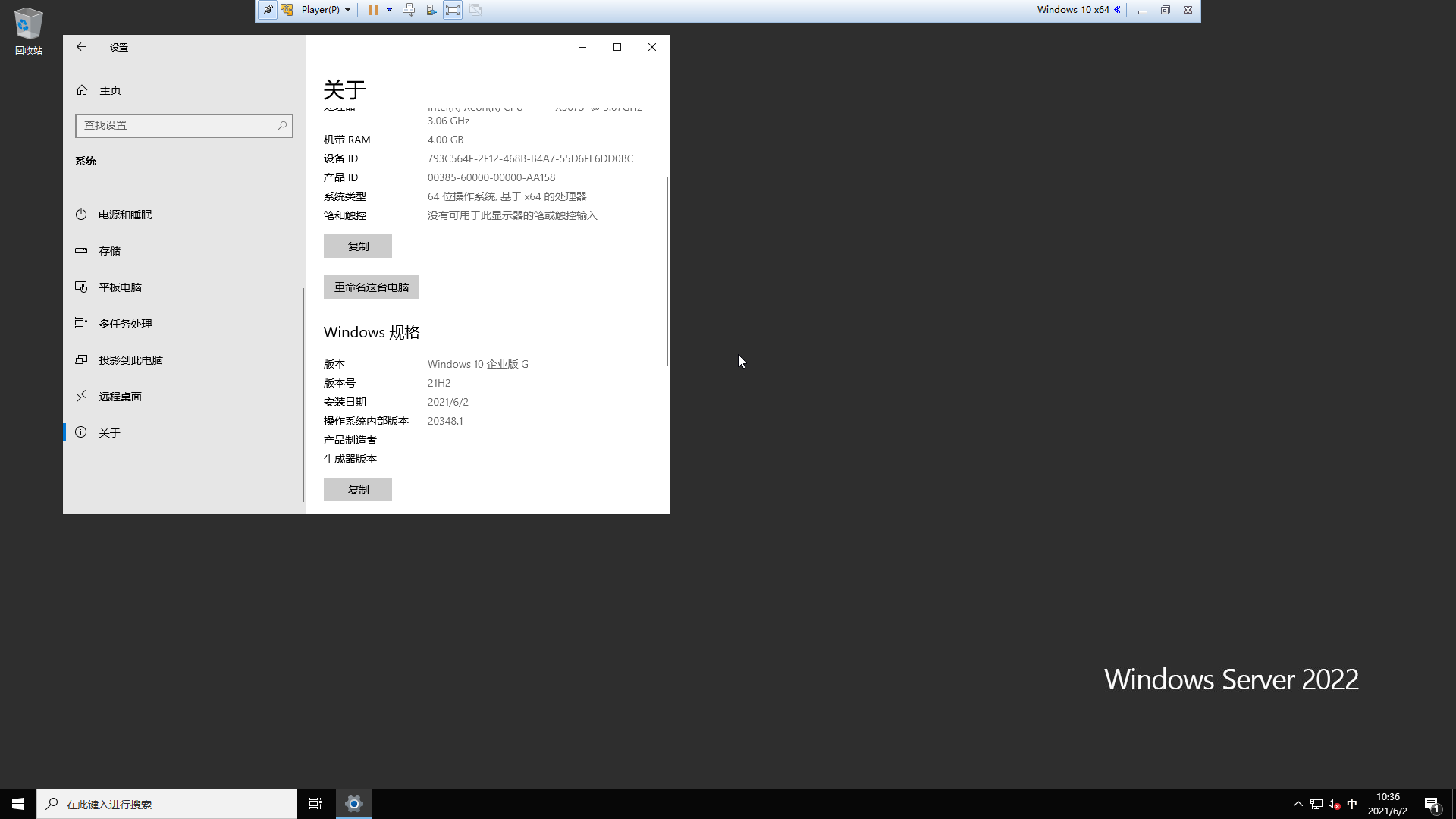Select 多任务处理 sidebar item

point(125,324)
